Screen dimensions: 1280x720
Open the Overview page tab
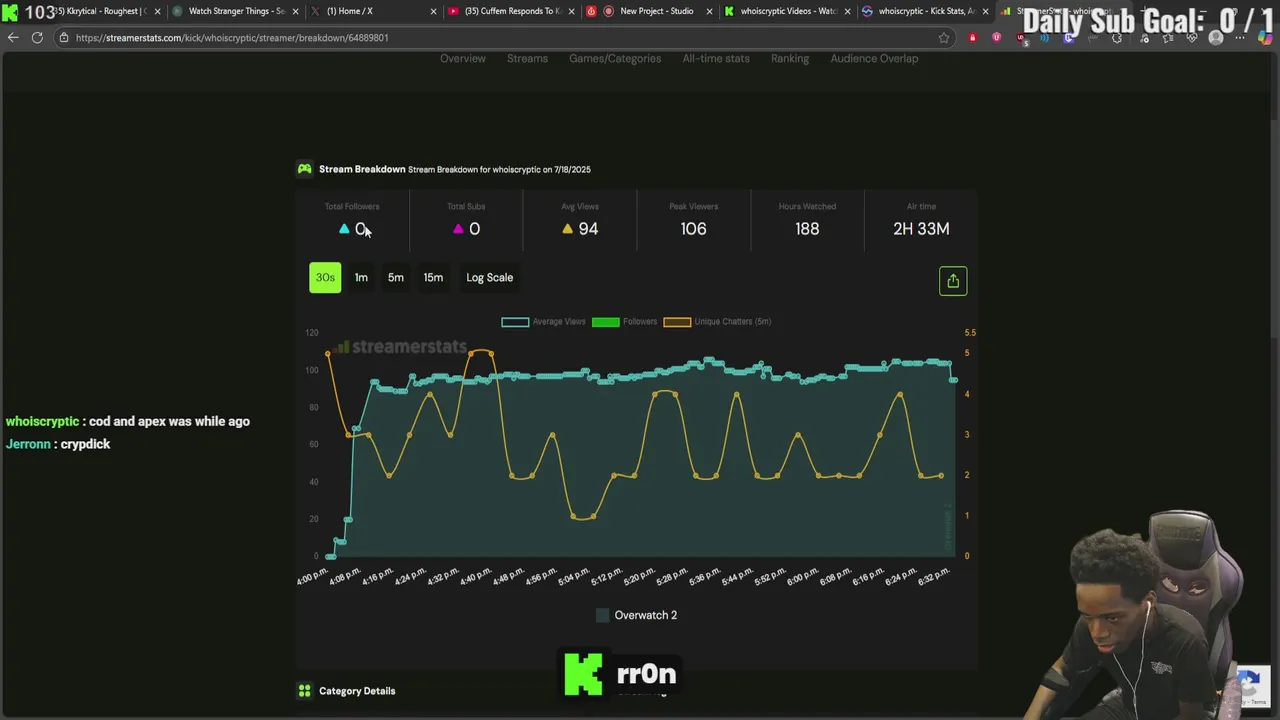463,58
